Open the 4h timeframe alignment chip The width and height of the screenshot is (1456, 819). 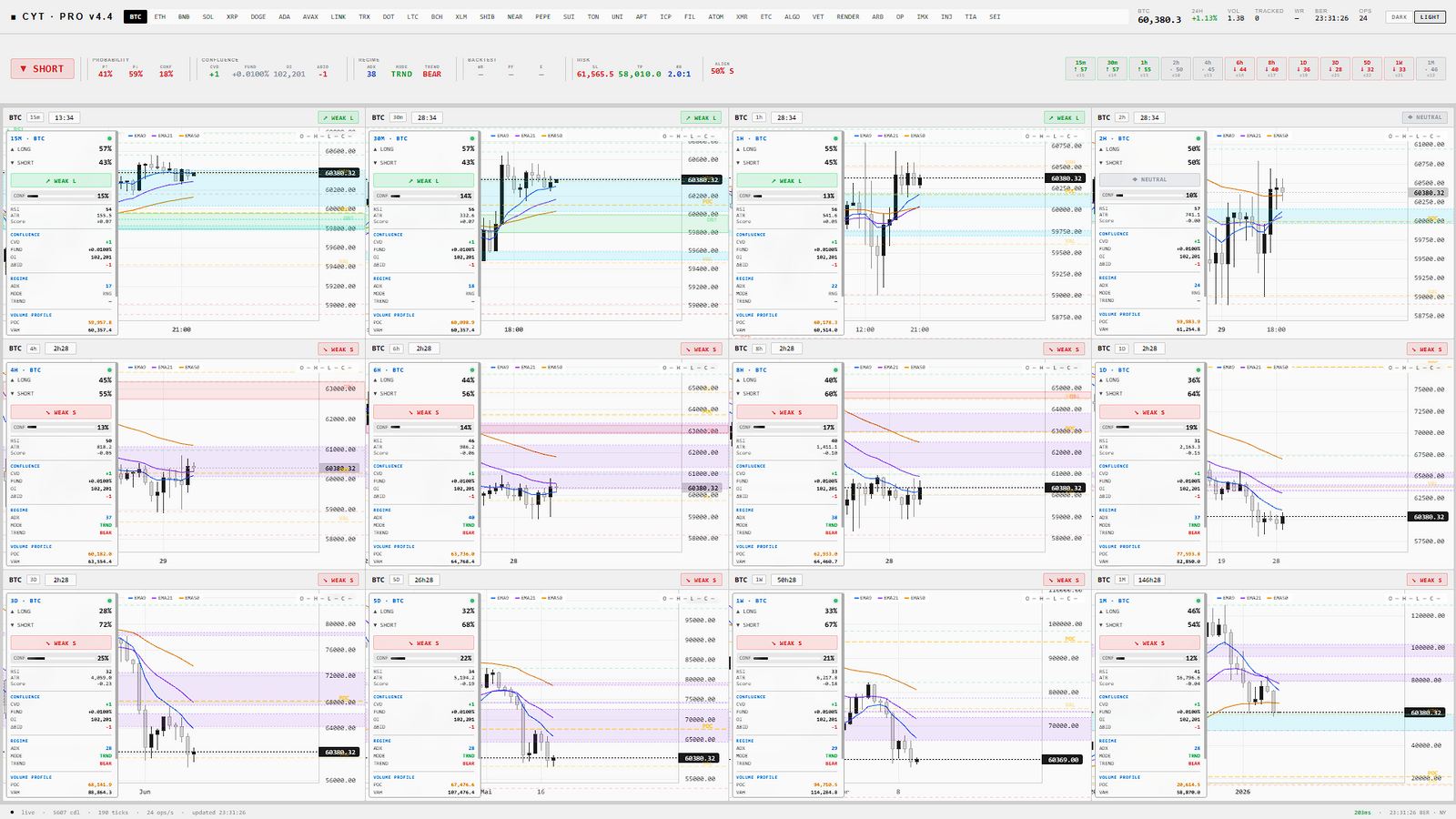click(1208, 68)
